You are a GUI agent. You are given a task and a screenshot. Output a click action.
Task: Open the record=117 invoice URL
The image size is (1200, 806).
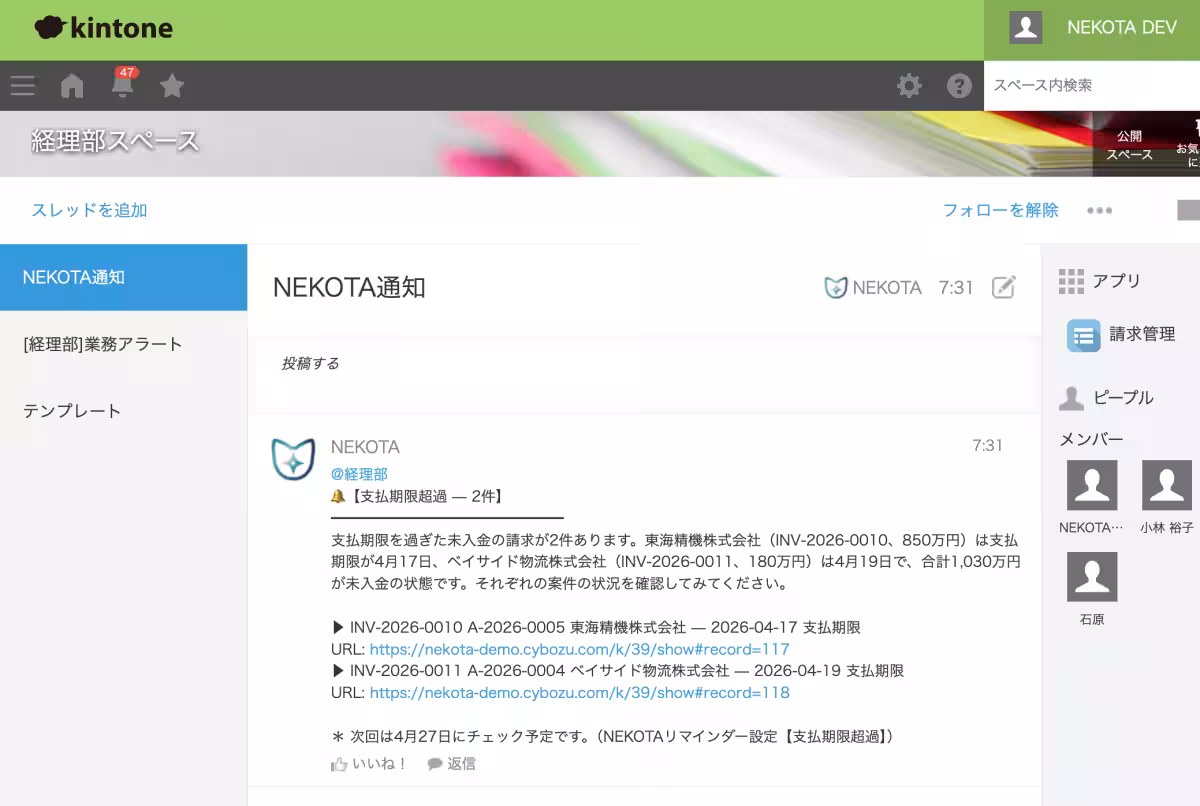tap(579, 649)
